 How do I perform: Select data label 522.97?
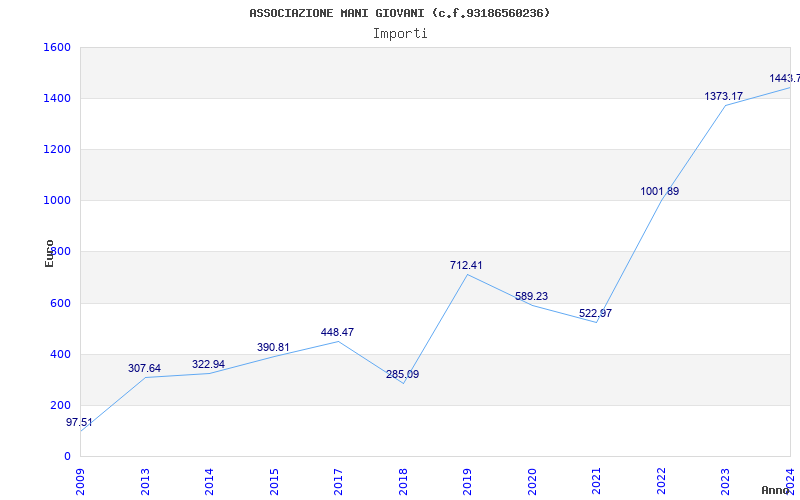tap(595, 313)
